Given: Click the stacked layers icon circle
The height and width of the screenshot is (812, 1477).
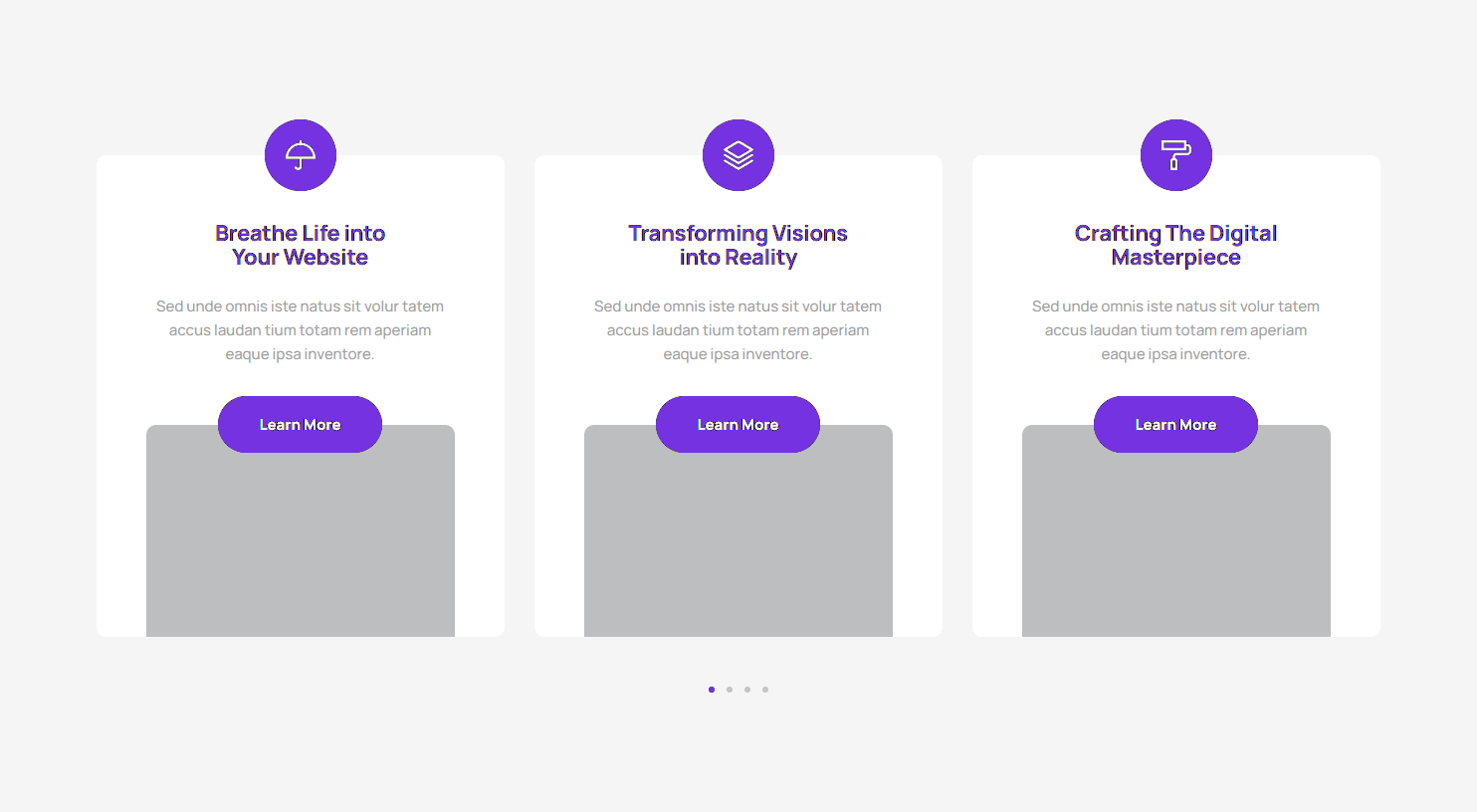Looking at the screenshot, I should click(x=738, y=155).
